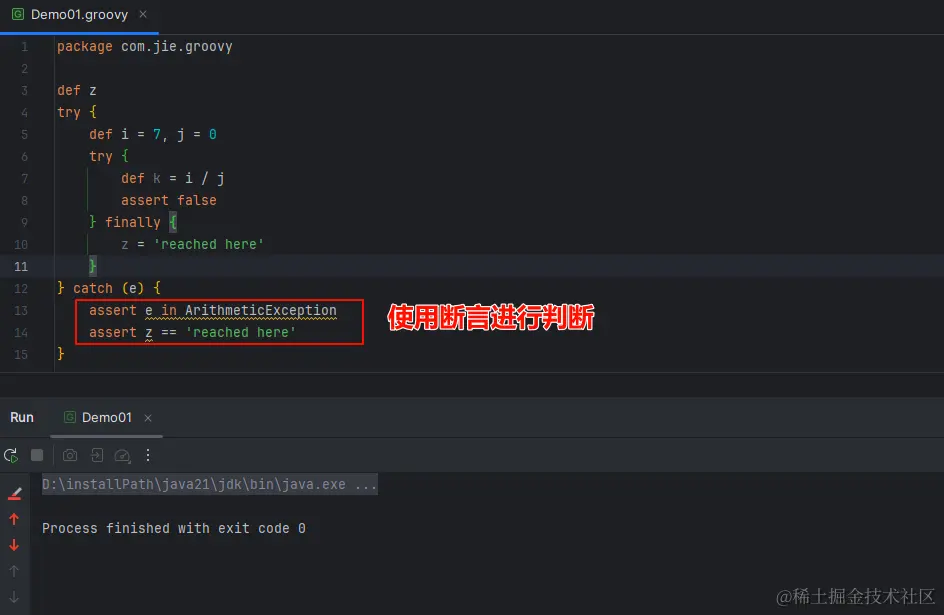Click line number 1 in the gutter
This screenshot has height=615, width=944.
[25, 46]
